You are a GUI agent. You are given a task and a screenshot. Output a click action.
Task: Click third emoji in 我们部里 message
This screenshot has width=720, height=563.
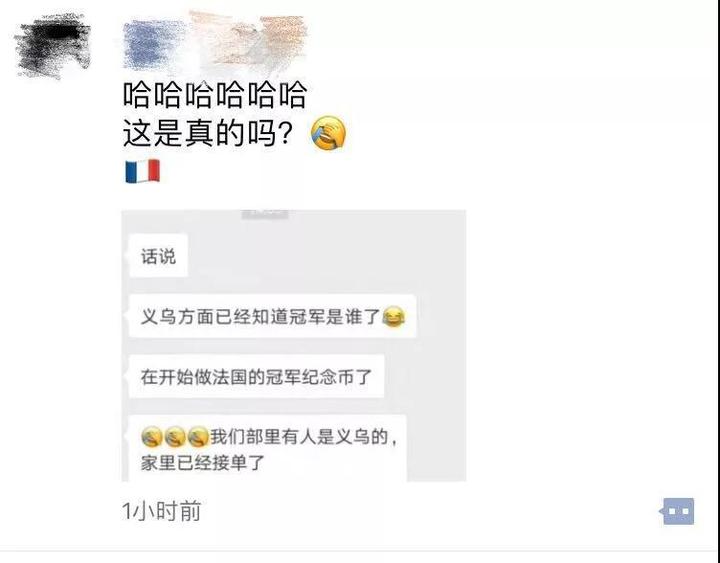click(199, 437)
